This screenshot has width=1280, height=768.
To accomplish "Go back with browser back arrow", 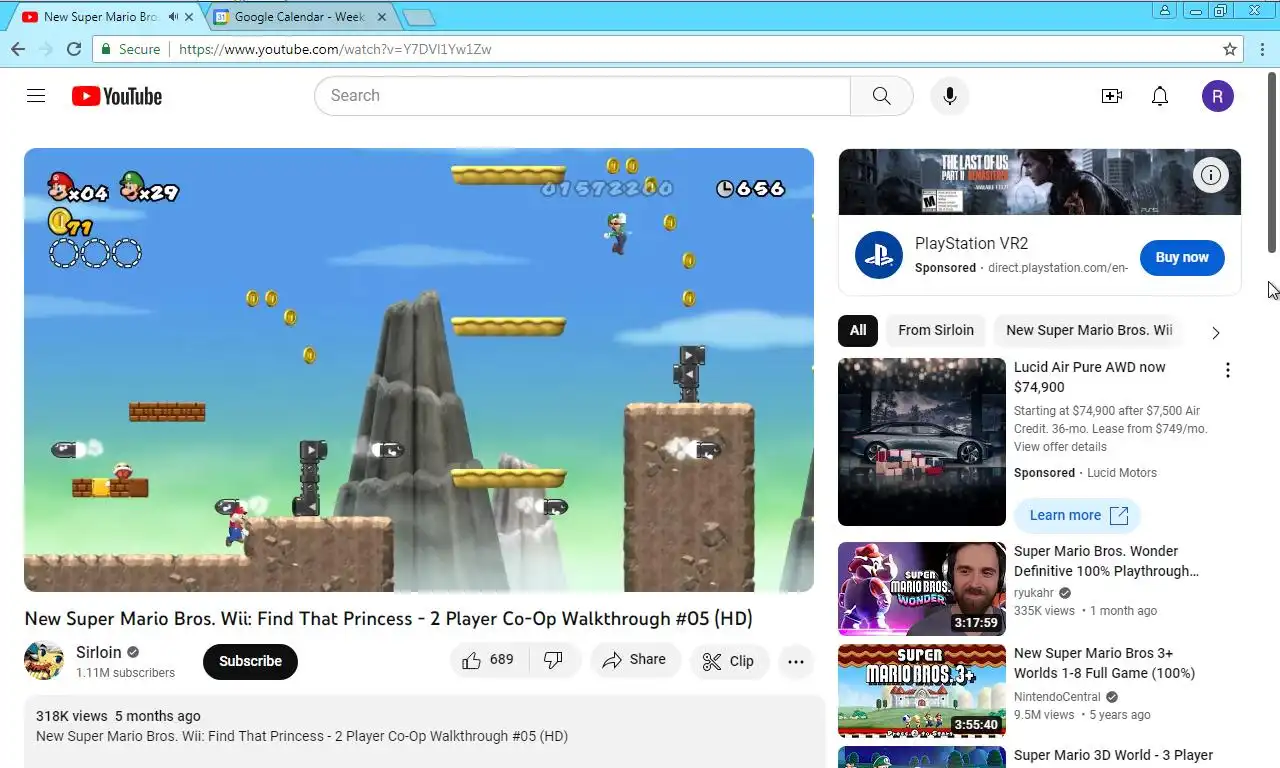I will tap(18, 49).
